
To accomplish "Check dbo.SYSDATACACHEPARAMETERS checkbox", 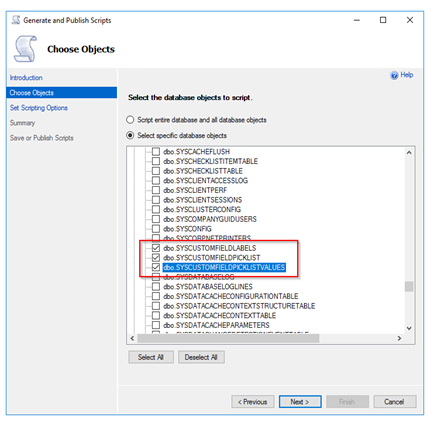I will [156, 325].
